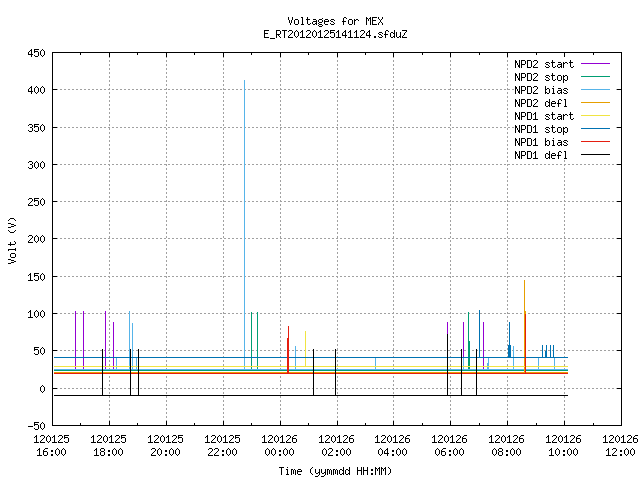640x480 pixels.
Task: Click the 450 y-axis tick label
Action: tap(36, 53)
